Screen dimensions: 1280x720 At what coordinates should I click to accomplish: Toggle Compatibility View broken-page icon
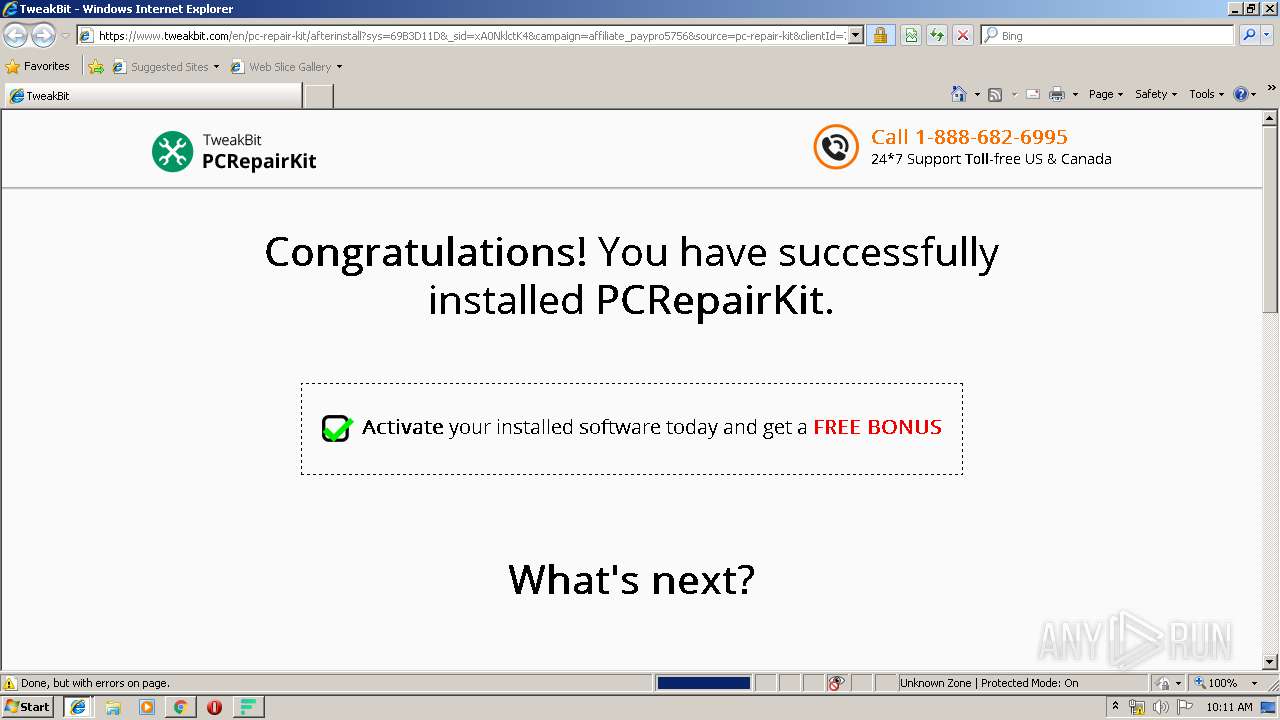click(911, 36)
